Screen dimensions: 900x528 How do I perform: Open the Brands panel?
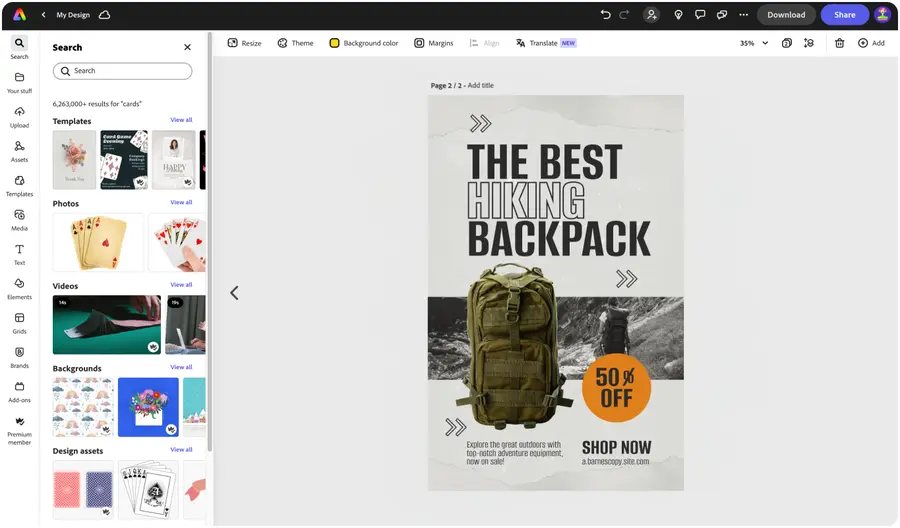(19, 357)
